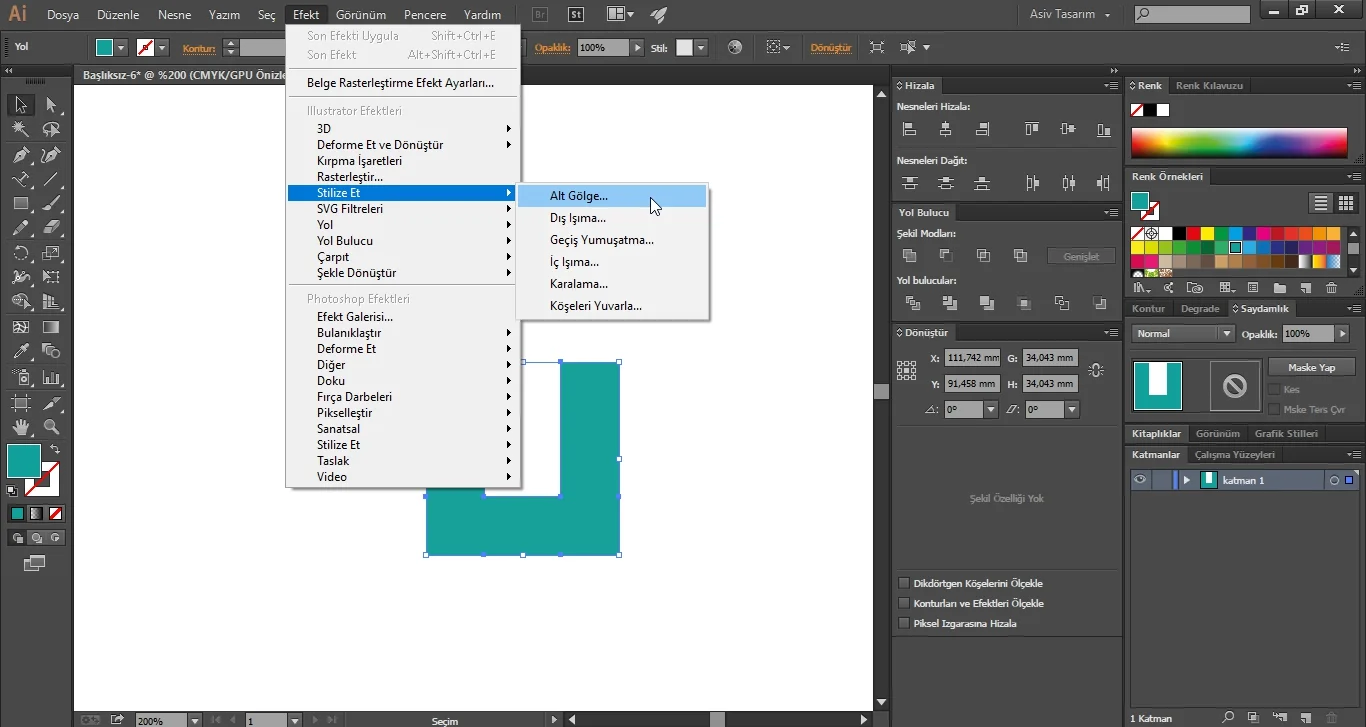Select the Direct Selection tool
The height and width of the screenshot is (727, 1366).
[x=51, y=105]
